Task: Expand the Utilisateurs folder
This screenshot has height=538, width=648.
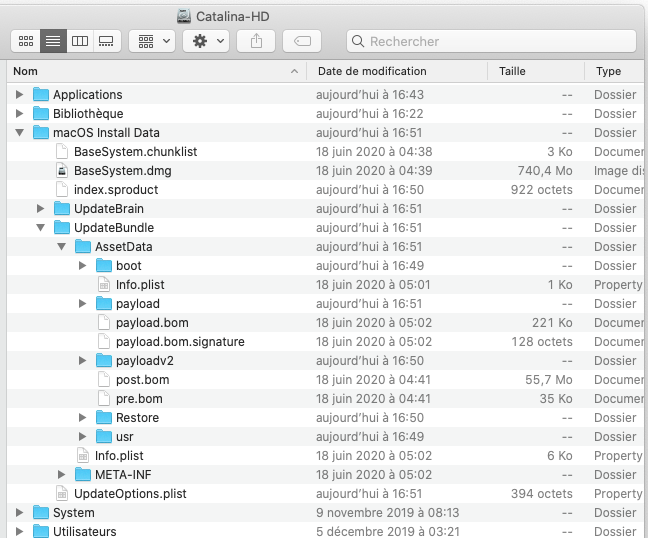Action: tap(19, 532)
